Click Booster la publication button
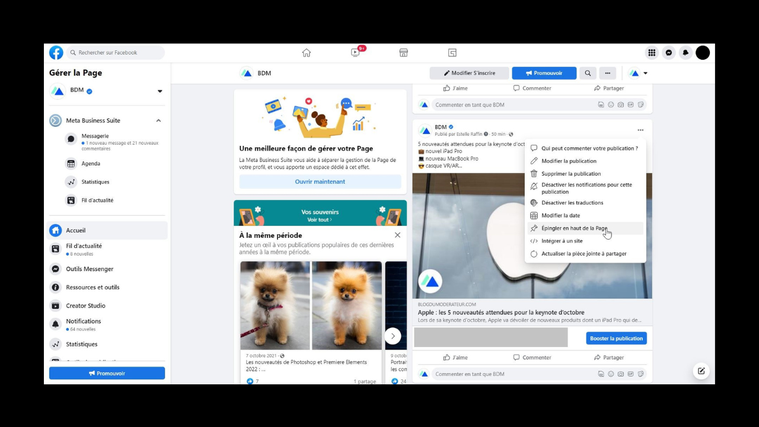759x427 pixels. coord(616,338)
